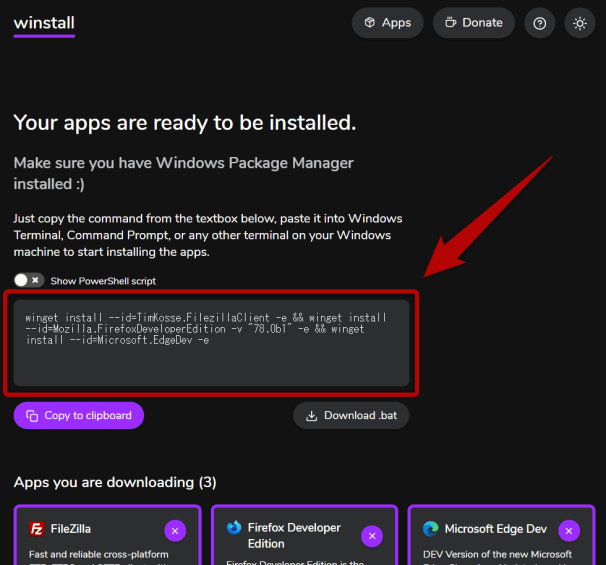
Task: Open the help question mark icon
Action: click(540, 23)
